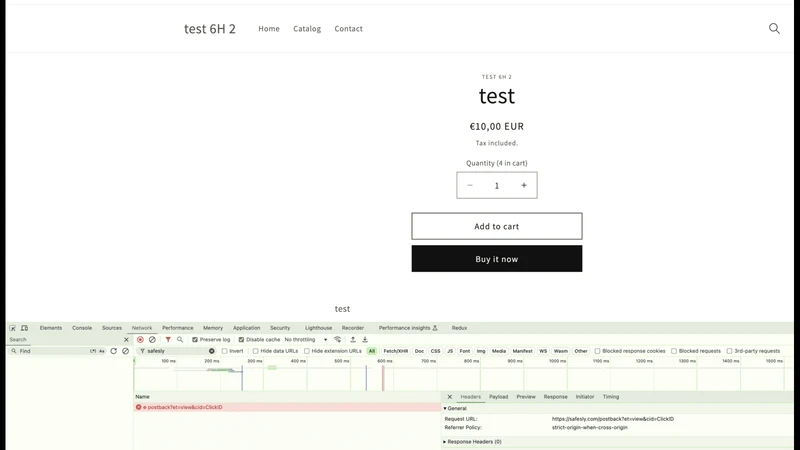Image resolution: width=800 pixels, height=450 pixels.
Task: Click the refresh search icon
Action: [113, 351]
